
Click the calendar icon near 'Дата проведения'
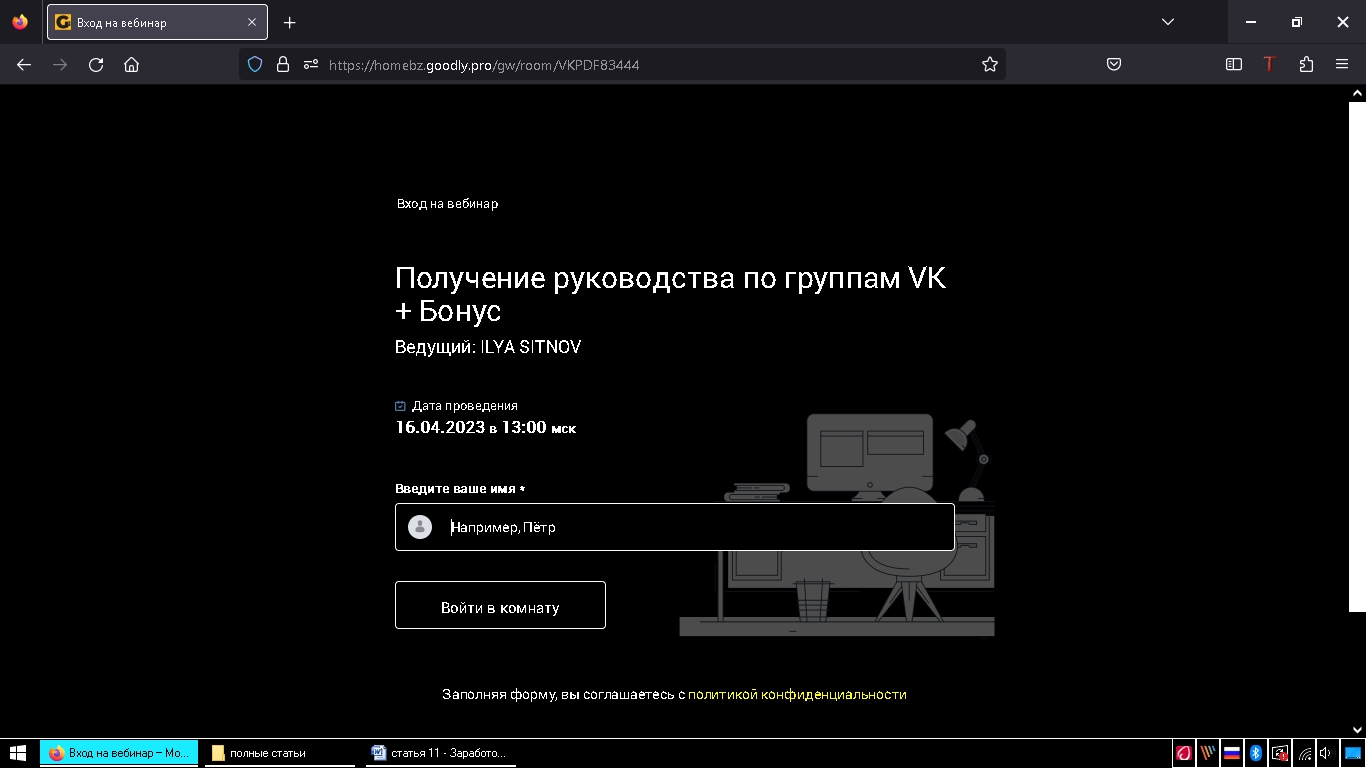(x=401, y=406)
